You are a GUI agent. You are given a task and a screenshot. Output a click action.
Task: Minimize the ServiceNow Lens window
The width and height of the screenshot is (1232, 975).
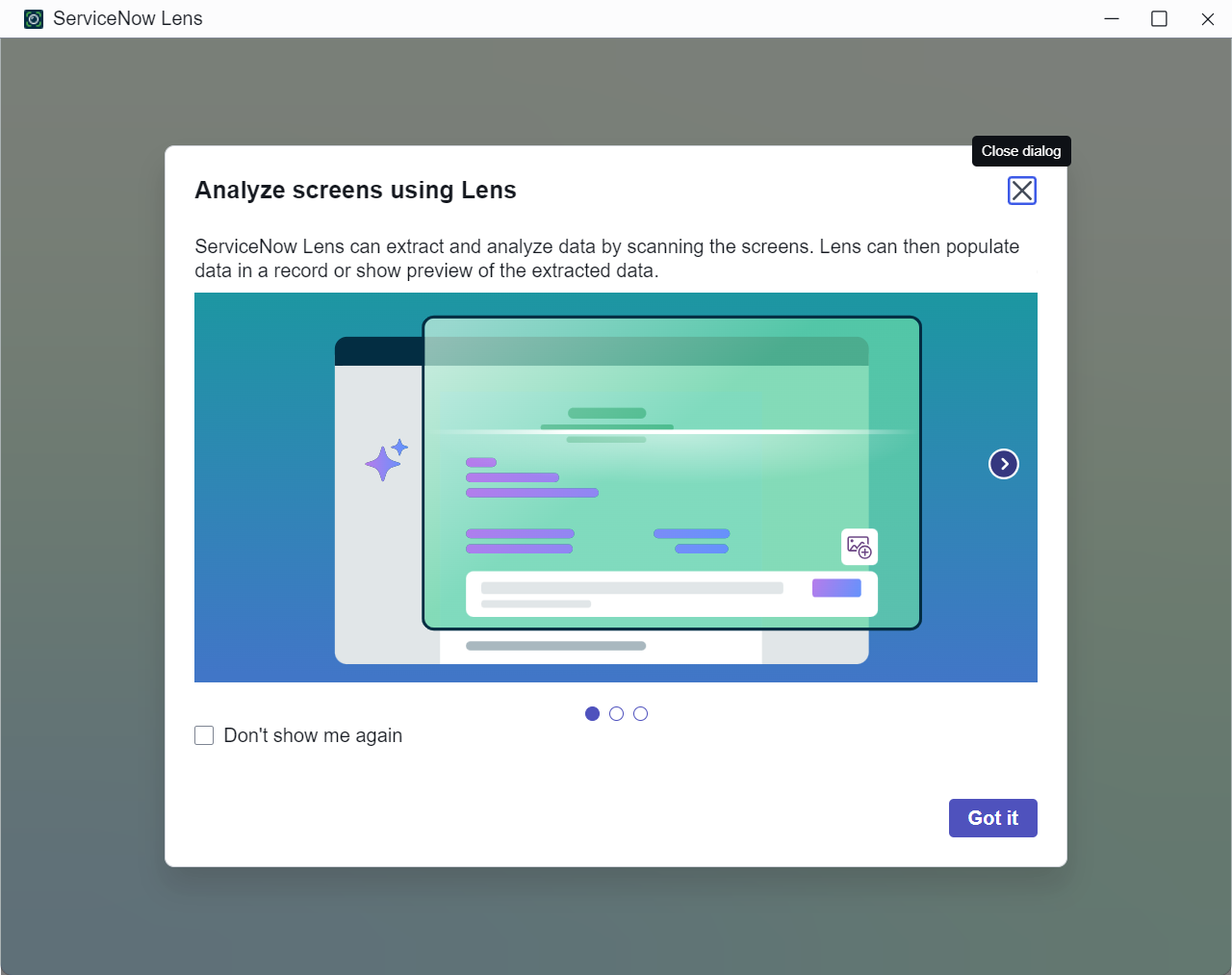(x=1112, y=19)
